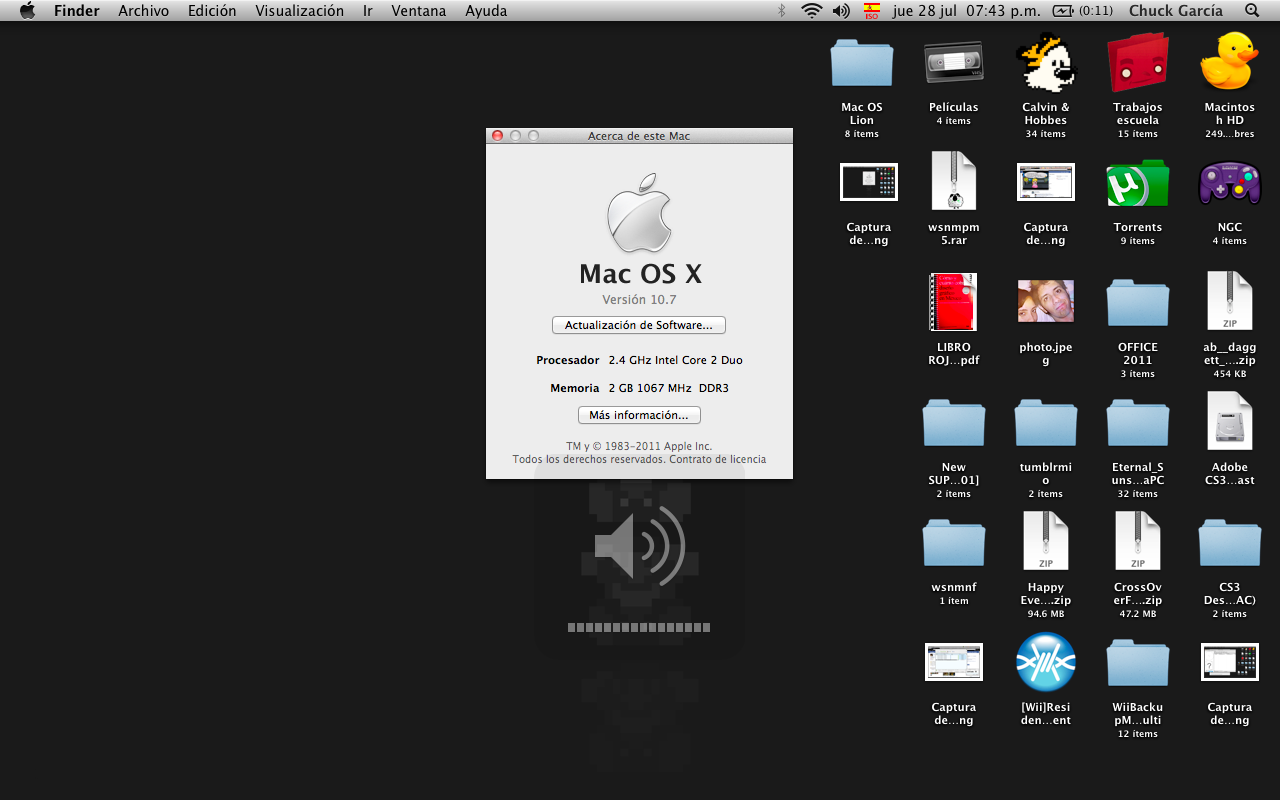Select the LIBRO ROJ...pdf file

[953, 302]
